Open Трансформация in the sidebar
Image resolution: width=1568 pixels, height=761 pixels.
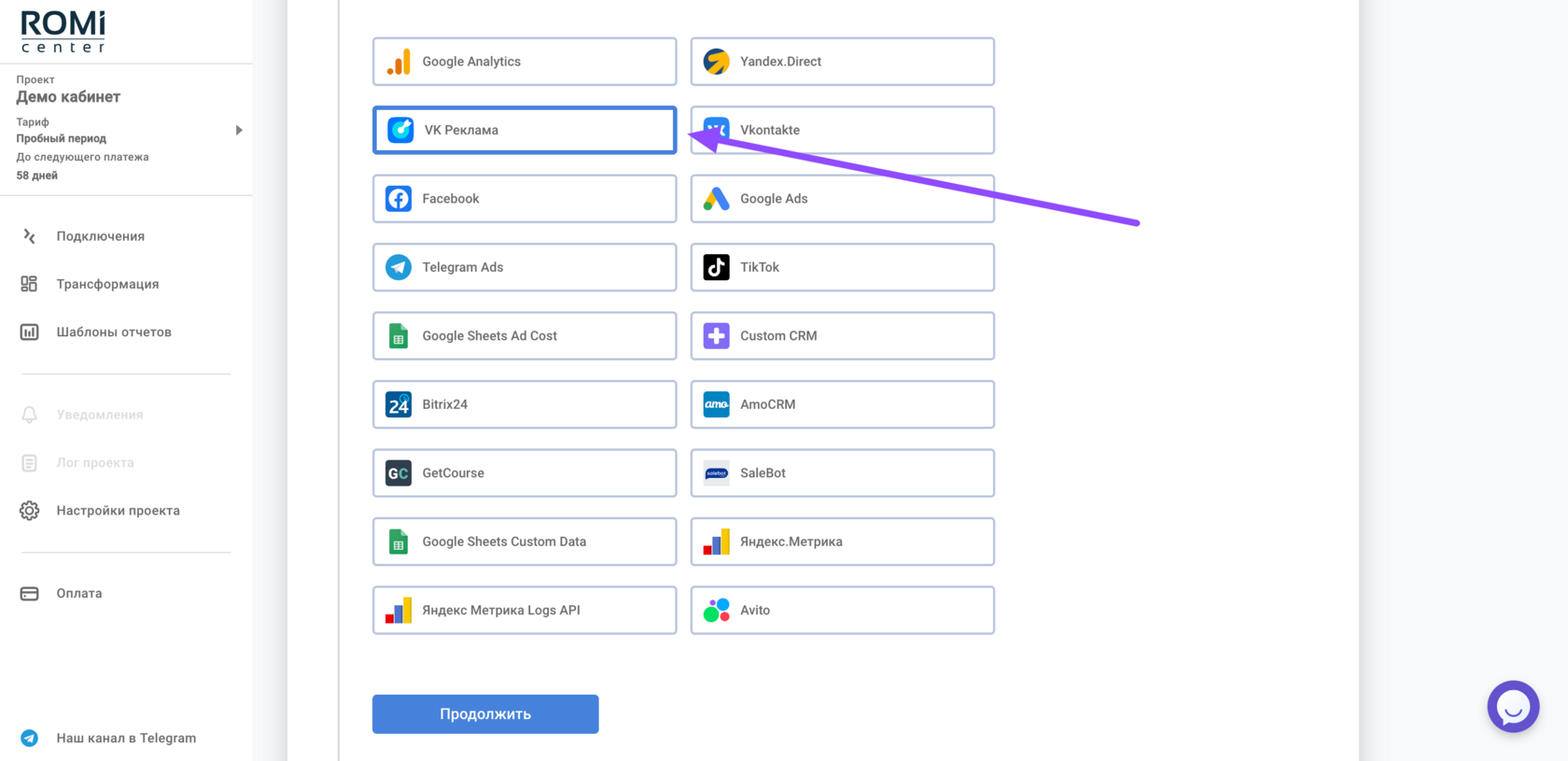107,284
